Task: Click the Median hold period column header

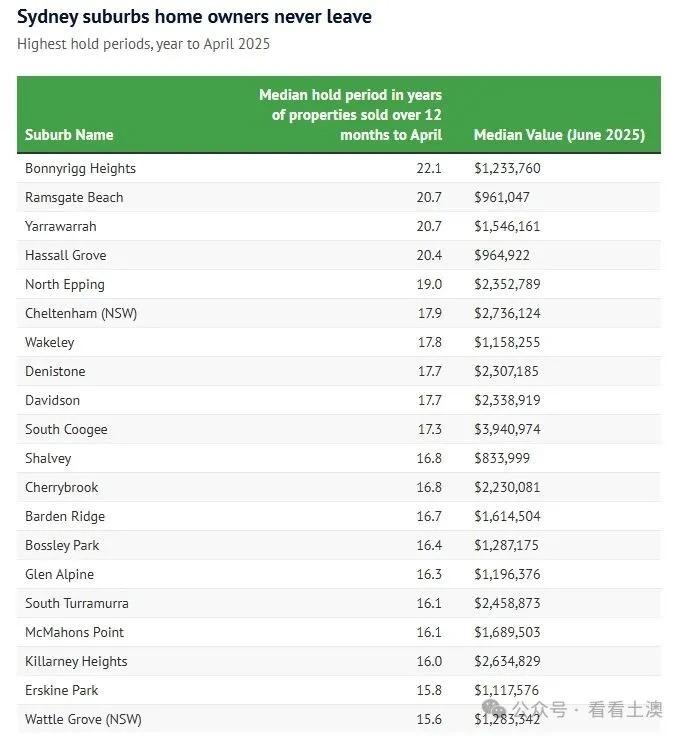Action: pos(350,115)
